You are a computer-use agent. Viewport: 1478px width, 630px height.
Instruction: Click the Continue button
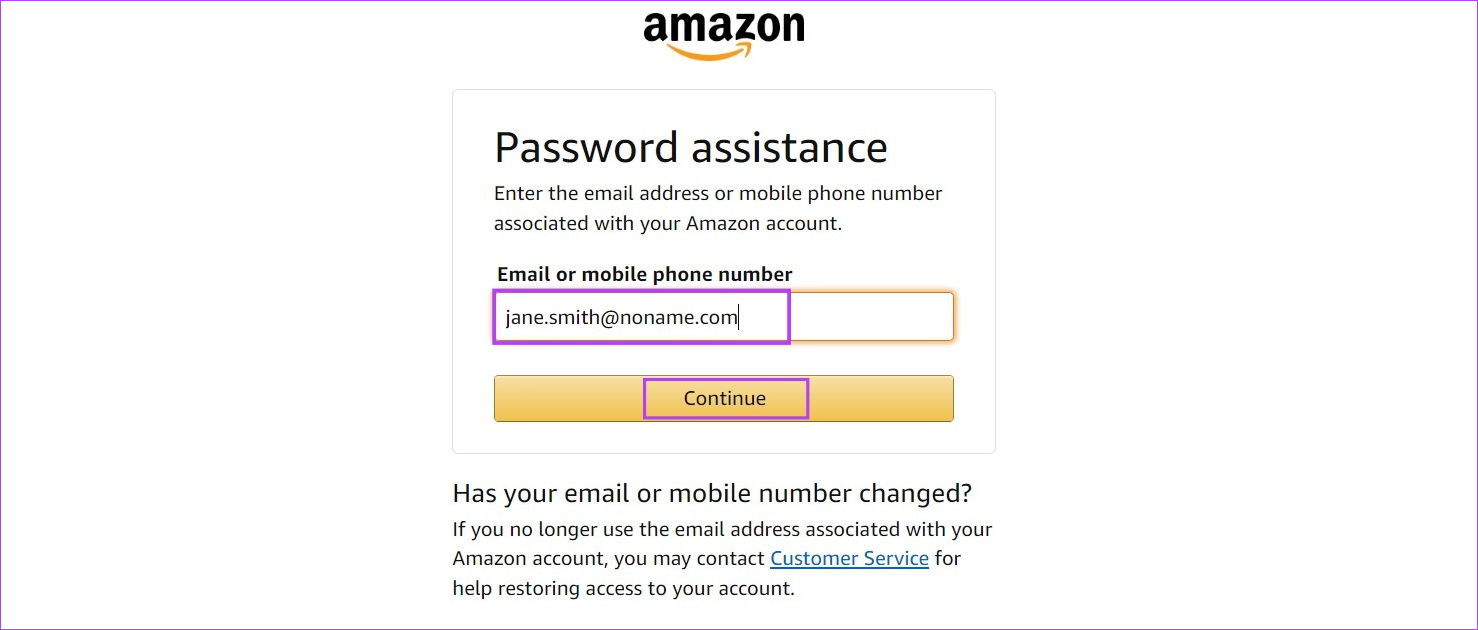[x=724, y=398]
